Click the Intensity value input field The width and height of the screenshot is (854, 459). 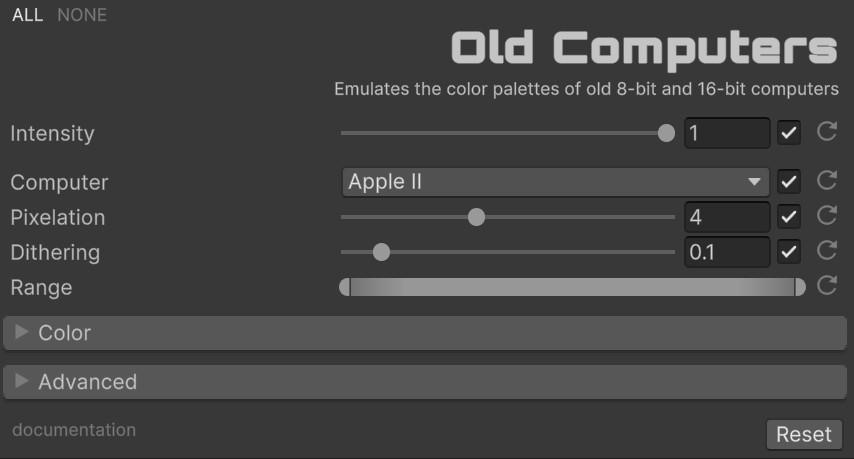[726, 133]
